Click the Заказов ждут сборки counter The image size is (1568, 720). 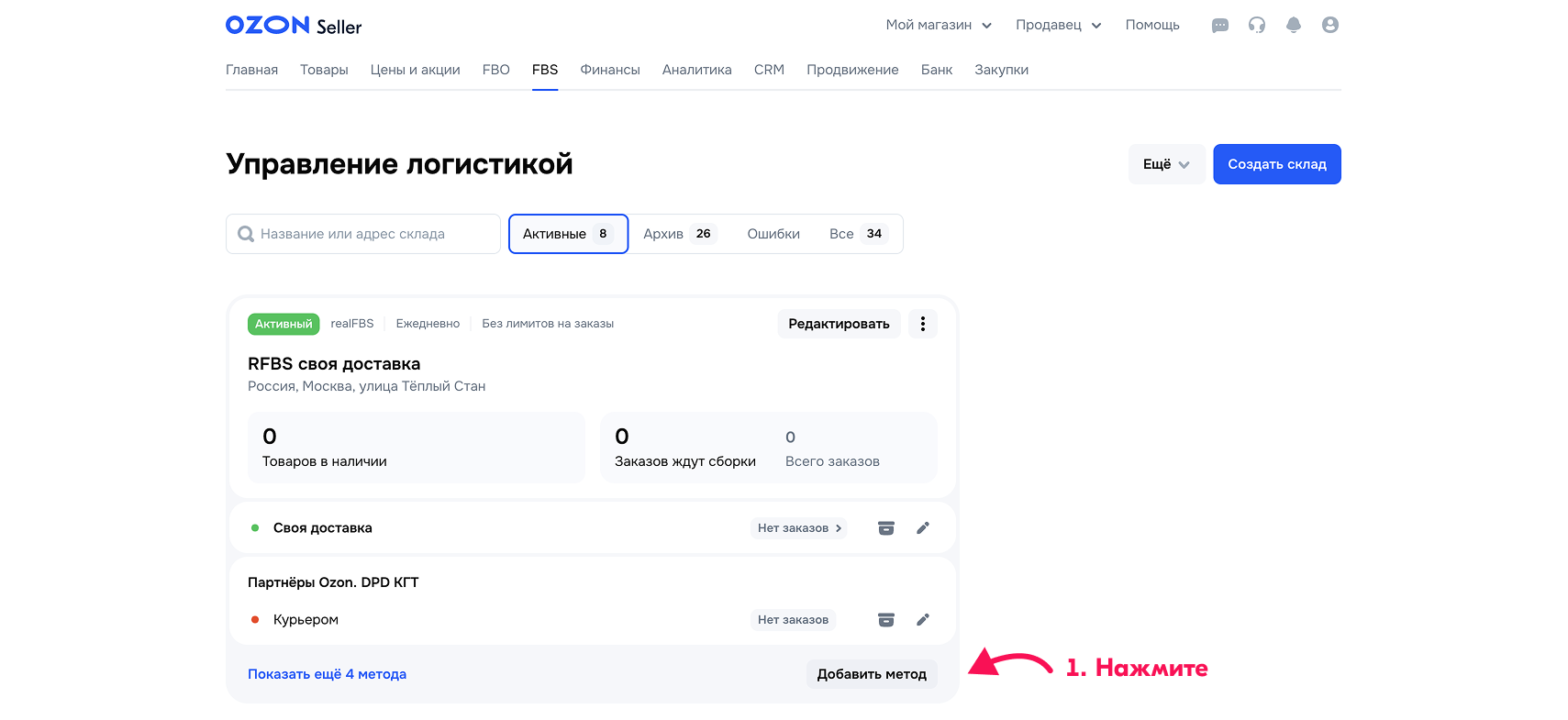tap(685, 448)
